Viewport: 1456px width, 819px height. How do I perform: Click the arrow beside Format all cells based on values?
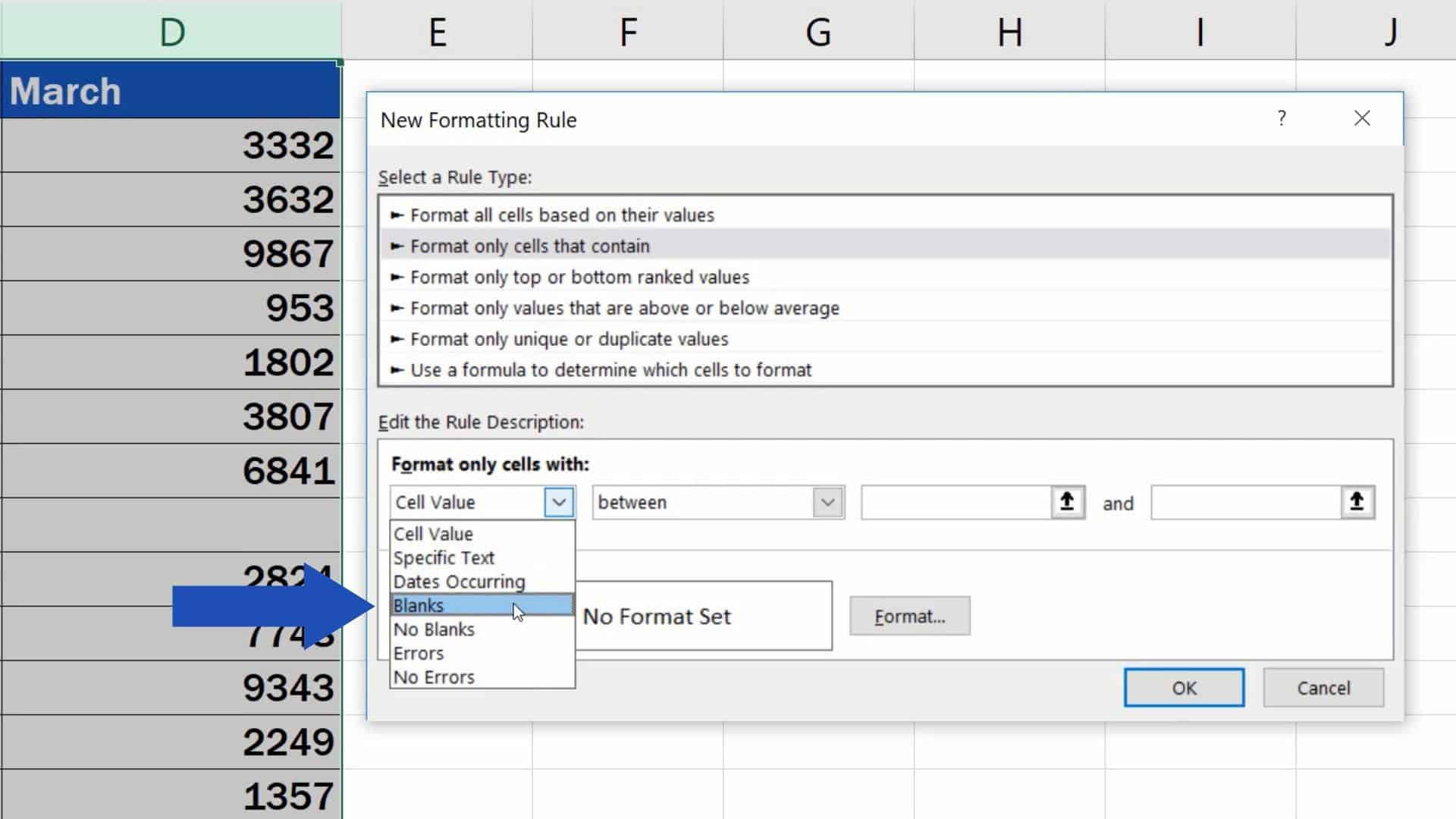pyautogui.click(x=397, y=215)
